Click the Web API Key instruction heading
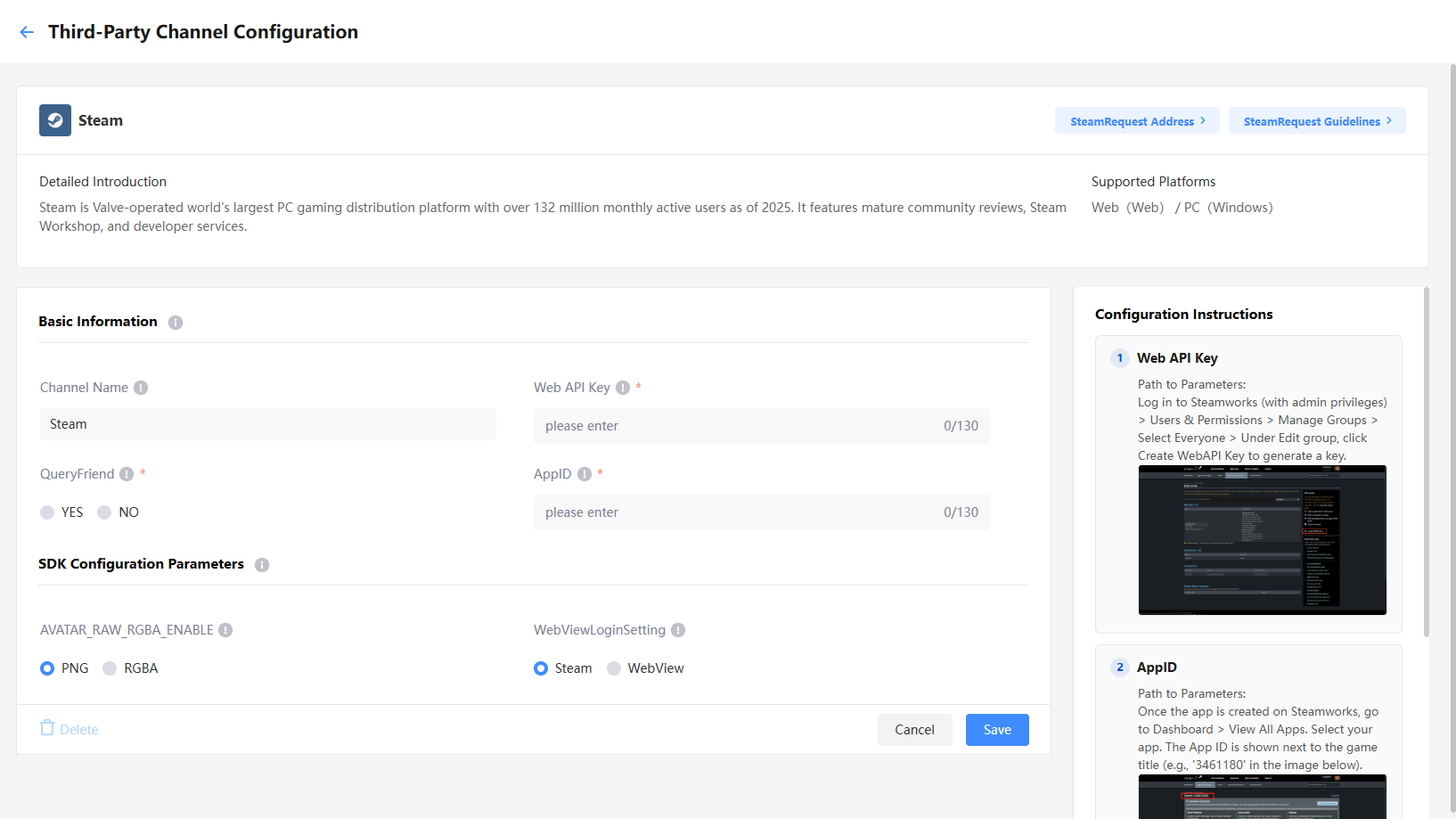Screen dimensions: 1456x819 point(1177,358)
